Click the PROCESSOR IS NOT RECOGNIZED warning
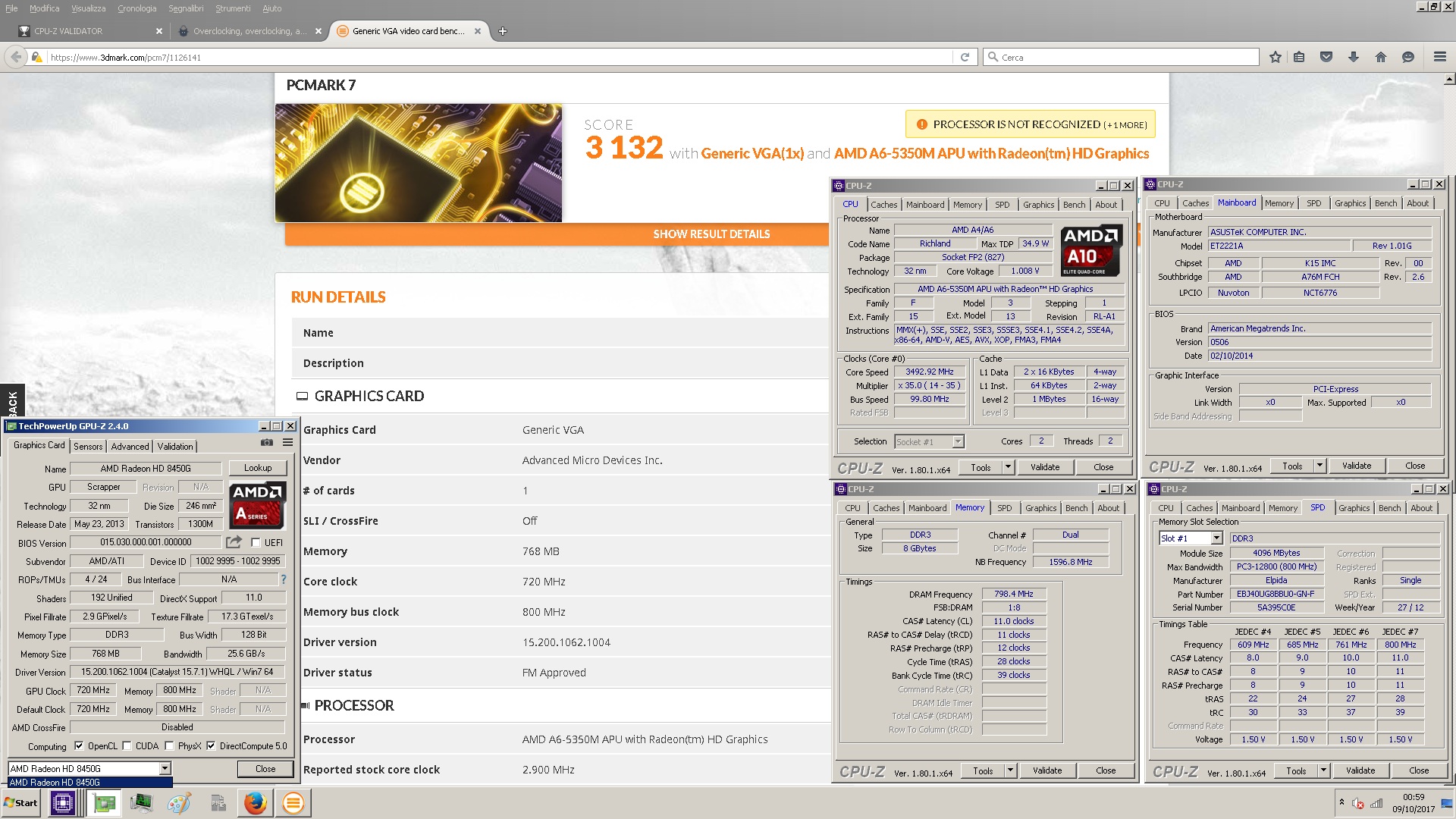1456x819 pixels. (x=1030, y=124)
